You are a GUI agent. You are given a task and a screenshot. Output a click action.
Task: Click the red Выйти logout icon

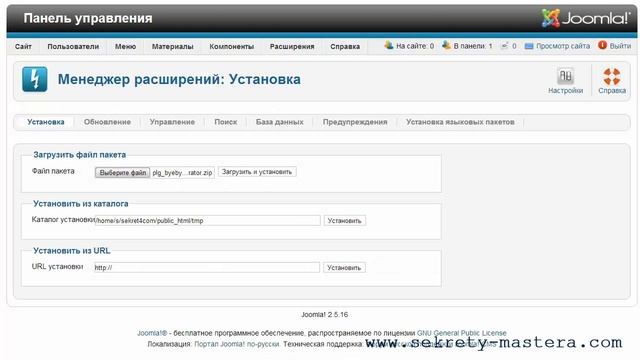tap(602, 45)
